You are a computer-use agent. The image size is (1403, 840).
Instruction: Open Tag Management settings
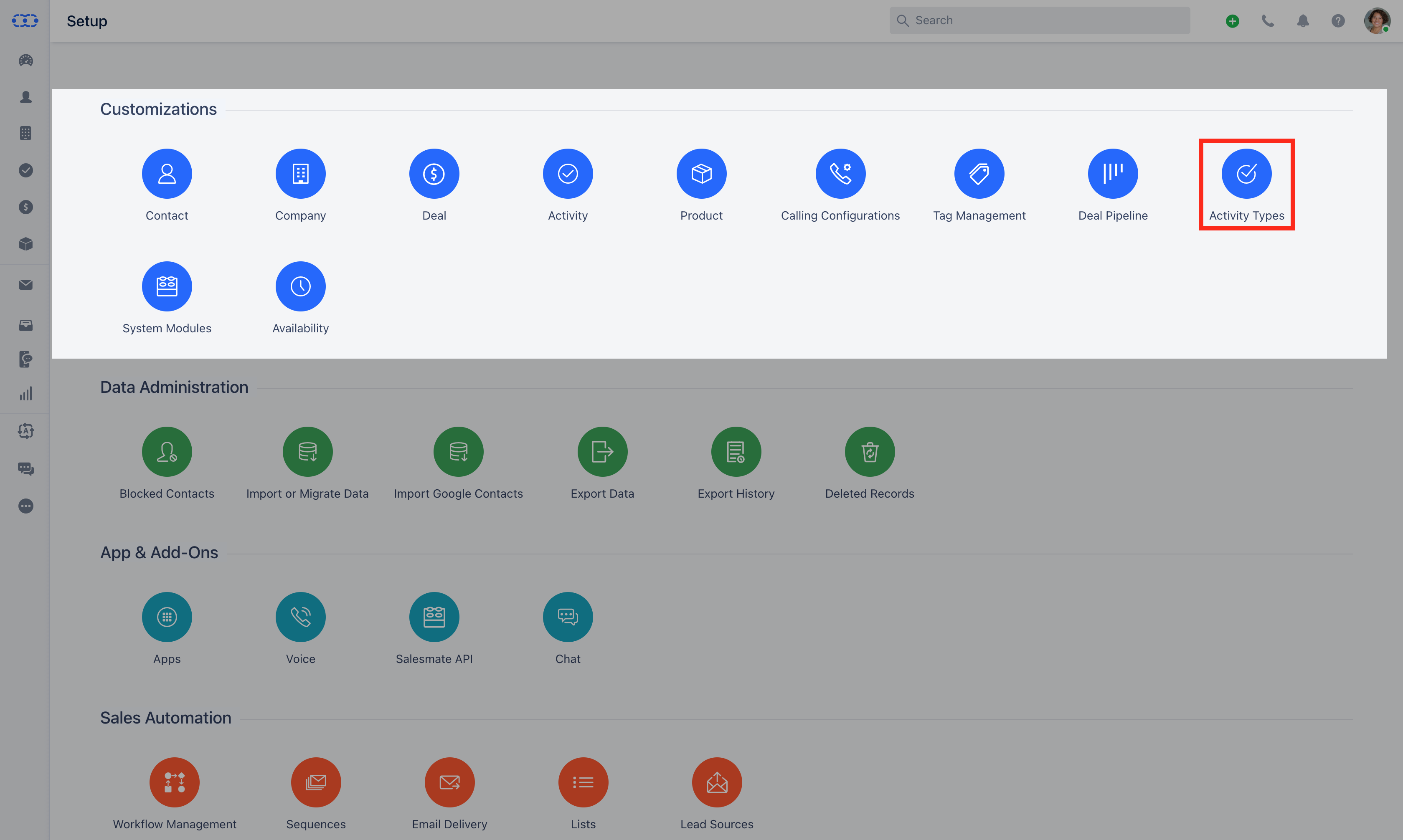pos(979,174)
